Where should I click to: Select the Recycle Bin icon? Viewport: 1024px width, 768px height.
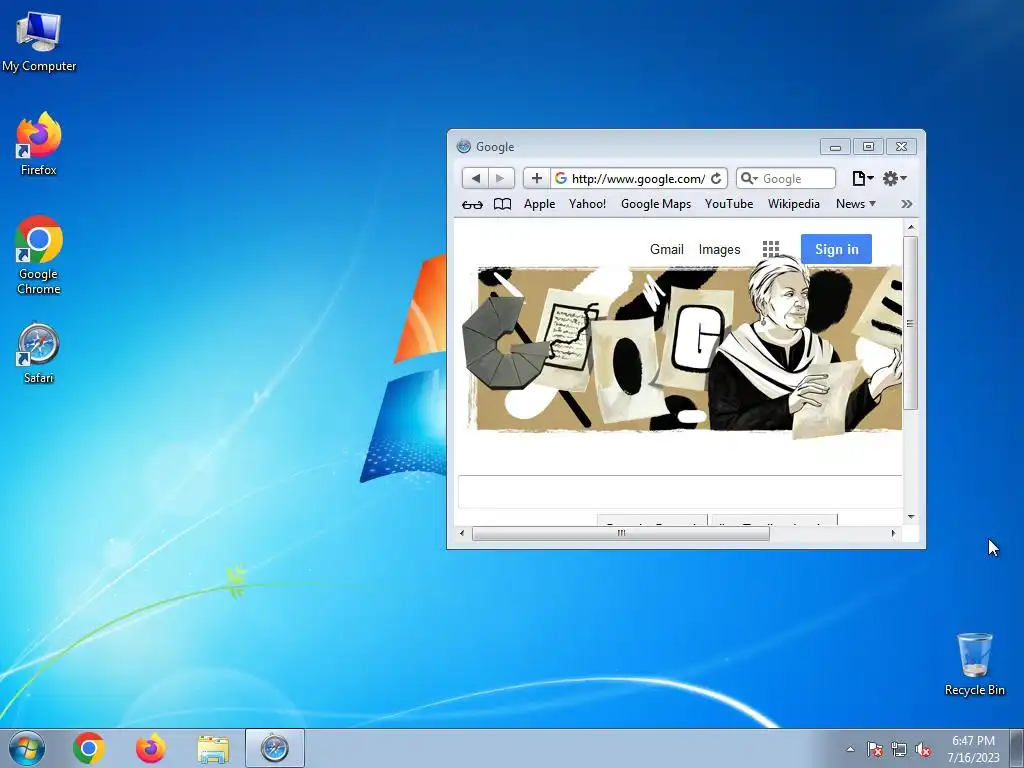coord(974,664)
